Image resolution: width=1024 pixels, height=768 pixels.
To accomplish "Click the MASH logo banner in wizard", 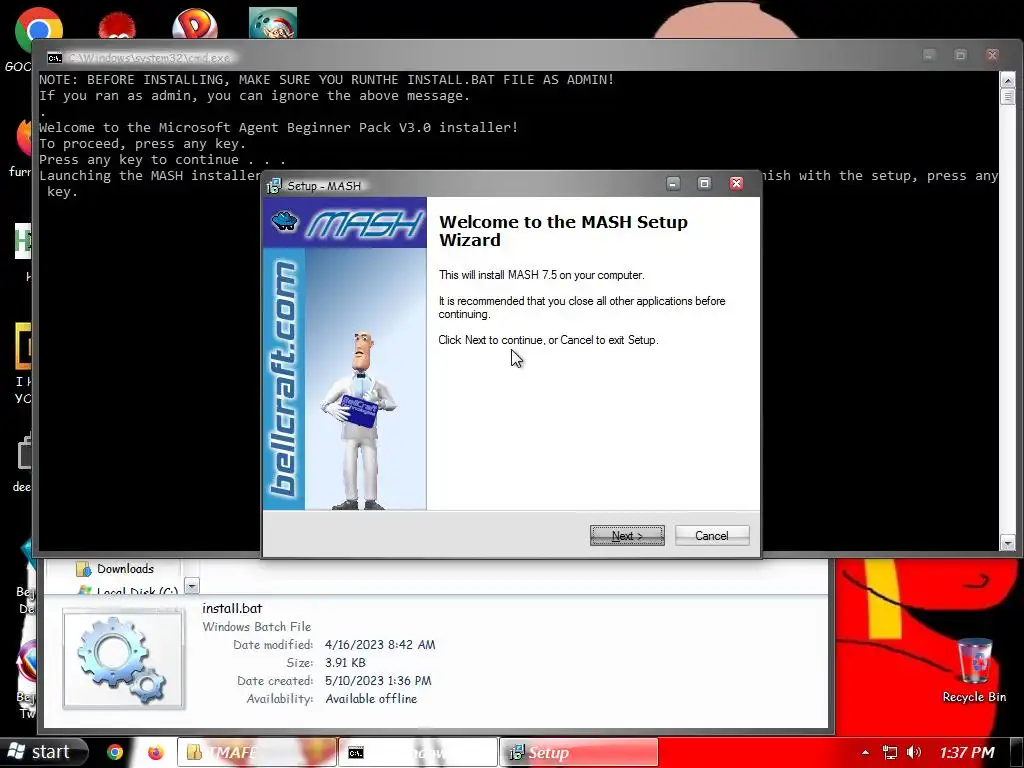I will [x=345, y=223].
